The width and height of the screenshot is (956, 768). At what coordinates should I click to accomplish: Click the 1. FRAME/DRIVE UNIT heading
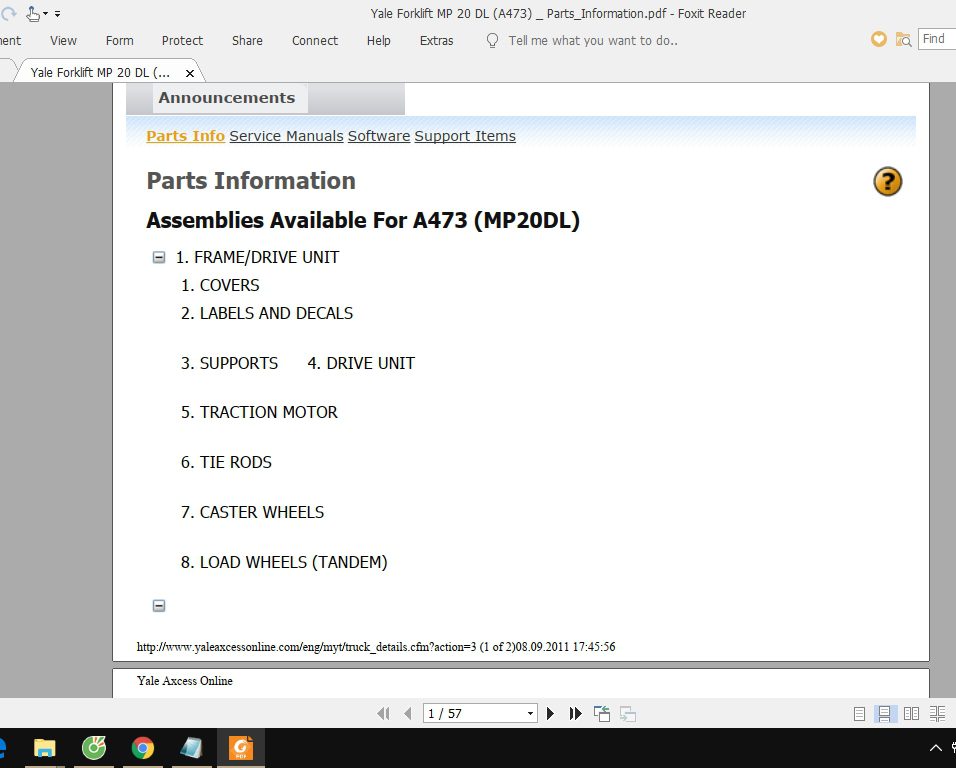[x=257, y=257]
